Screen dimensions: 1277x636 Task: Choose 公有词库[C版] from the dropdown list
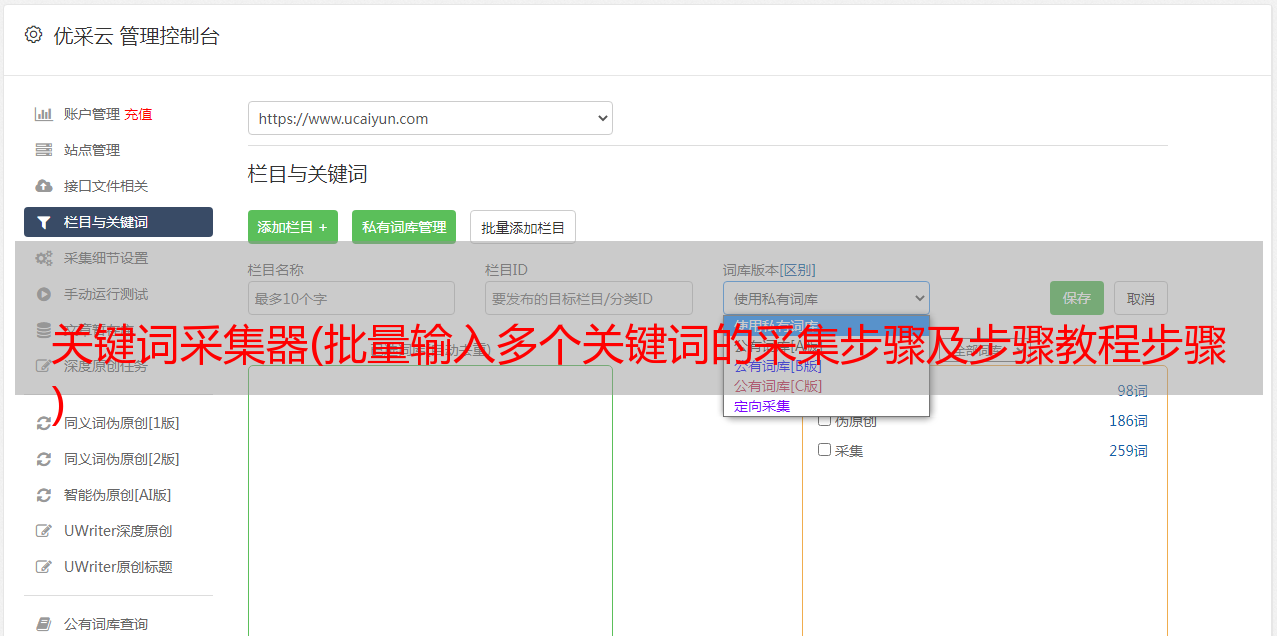pos(778,386)
